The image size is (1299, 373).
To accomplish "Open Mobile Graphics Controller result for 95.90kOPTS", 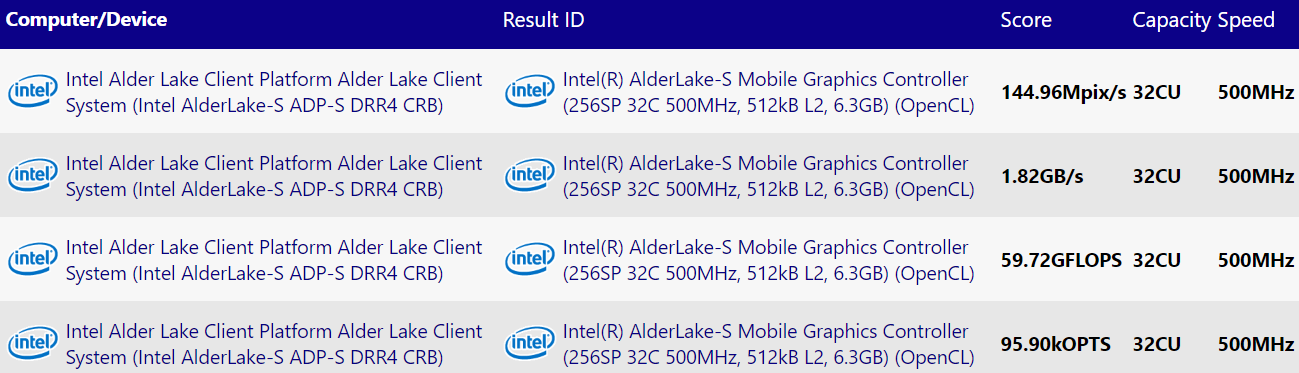I will coord(768,344).
